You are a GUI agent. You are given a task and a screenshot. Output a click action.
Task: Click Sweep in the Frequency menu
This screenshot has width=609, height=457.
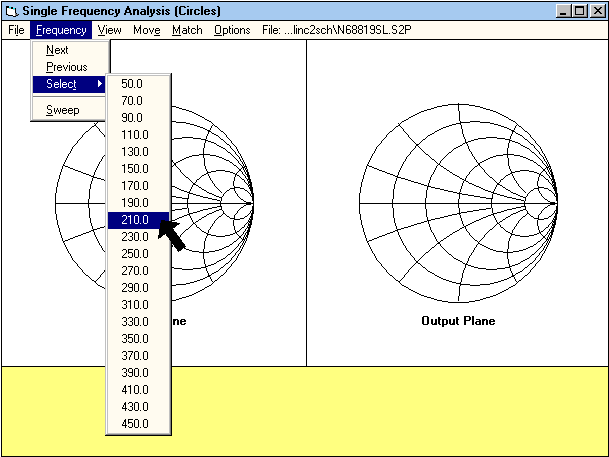[62, 110]
